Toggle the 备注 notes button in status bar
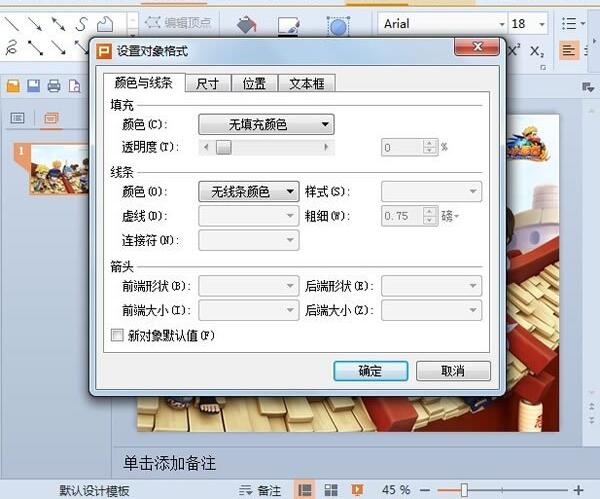600x499 pixels. 260,490
